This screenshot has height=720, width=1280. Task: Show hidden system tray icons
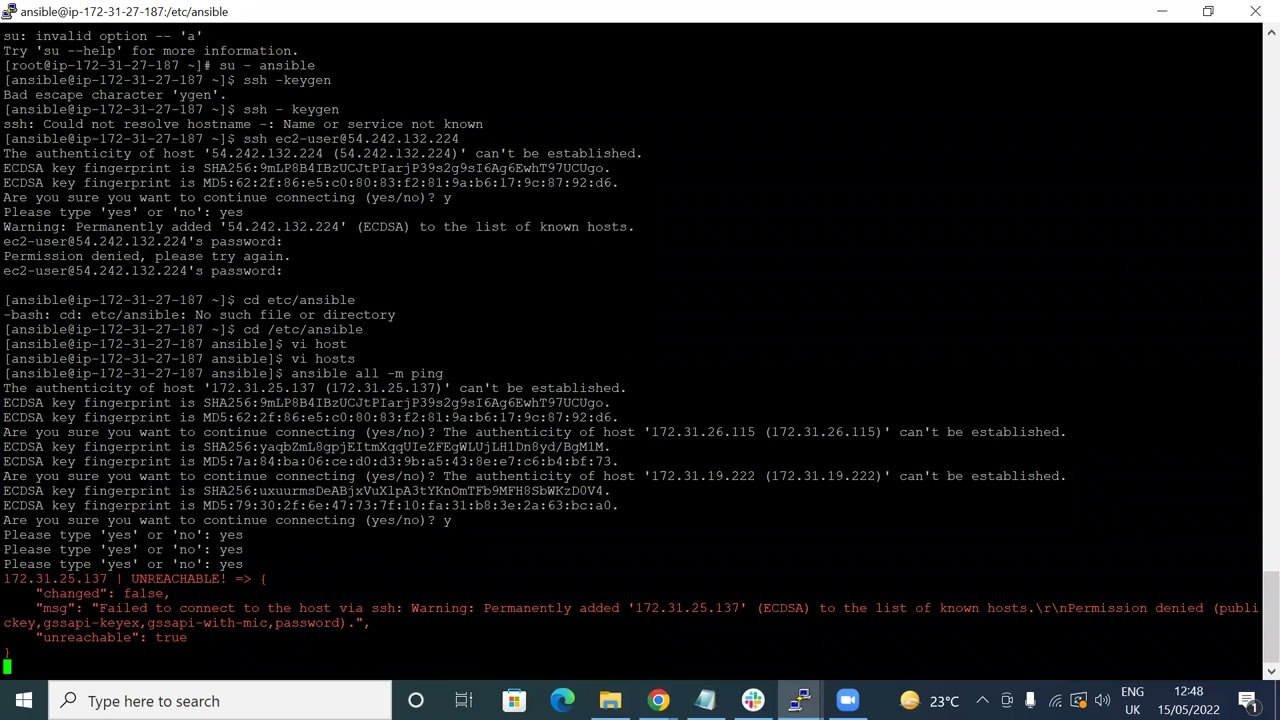point(982,701)
